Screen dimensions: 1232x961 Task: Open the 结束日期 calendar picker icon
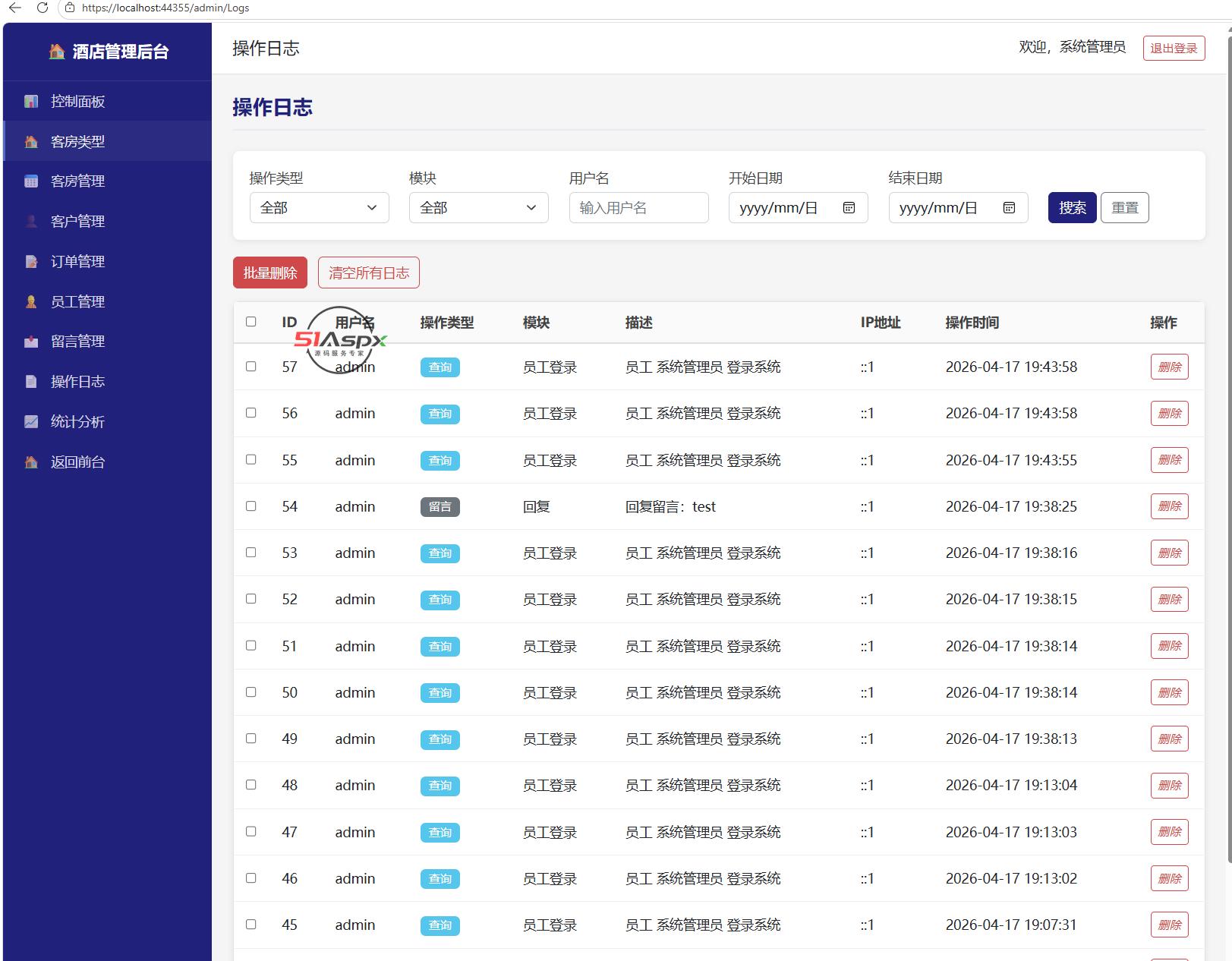click(x=1009, y=208)
